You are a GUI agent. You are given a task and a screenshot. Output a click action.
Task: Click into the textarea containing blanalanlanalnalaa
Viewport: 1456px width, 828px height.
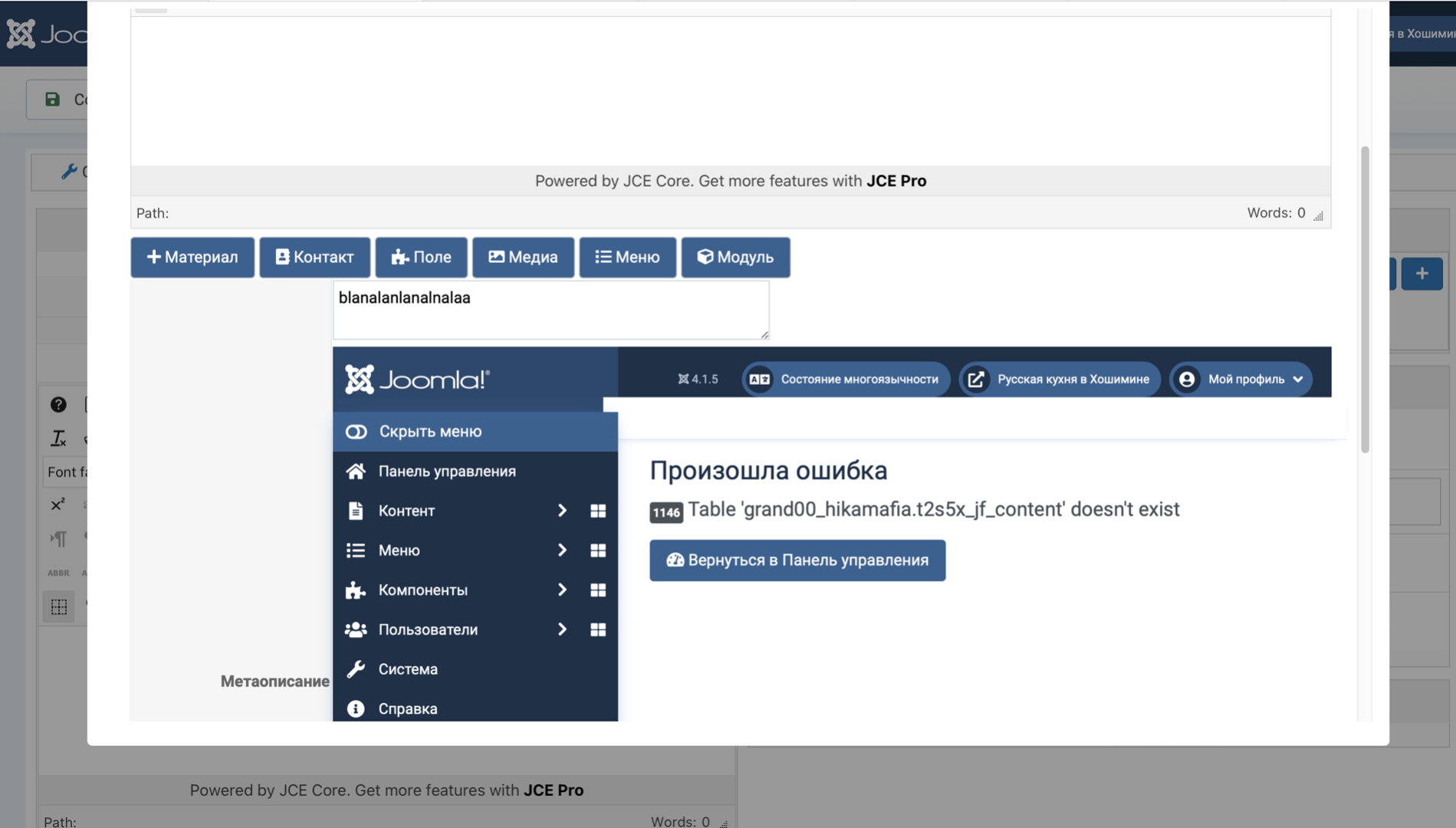click(x=551, y=310)
